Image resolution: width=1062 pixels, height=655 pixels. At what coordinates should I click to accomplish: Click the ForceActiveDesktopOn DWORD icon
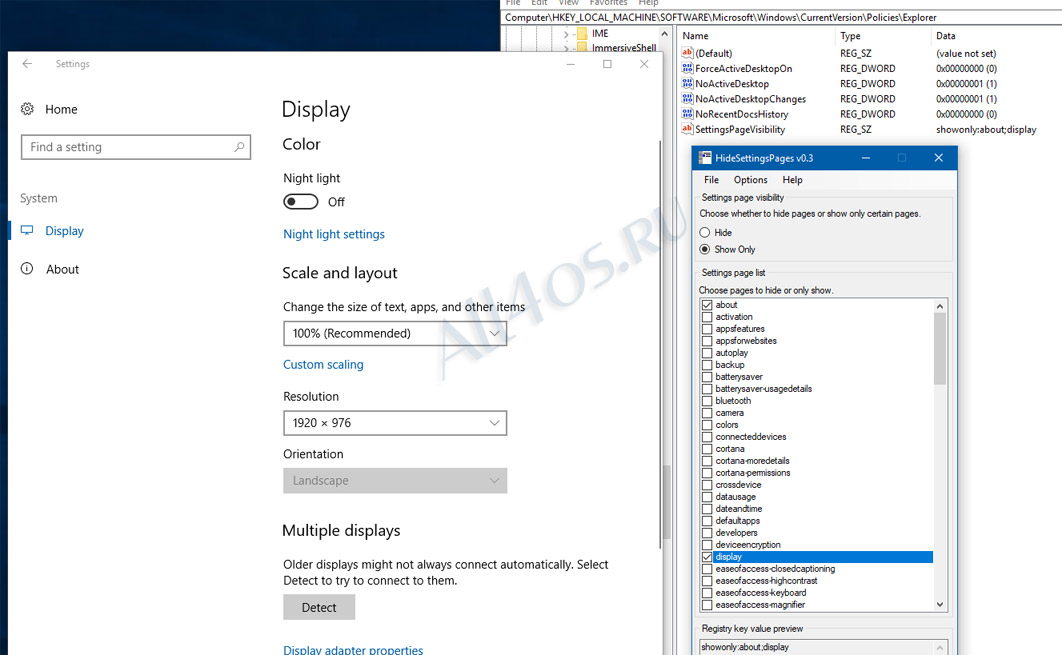click(x=687, y=68)
